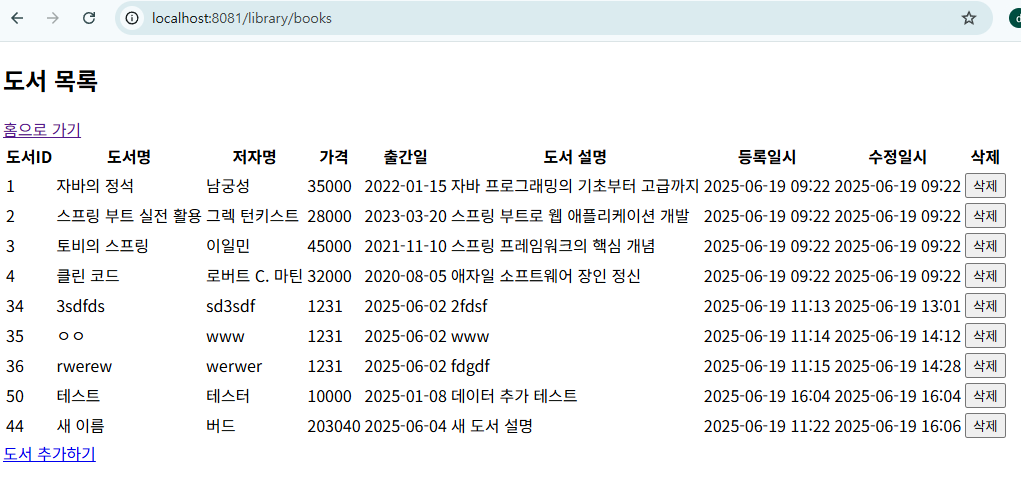Select the author cell 이일민

click(227, 246)
